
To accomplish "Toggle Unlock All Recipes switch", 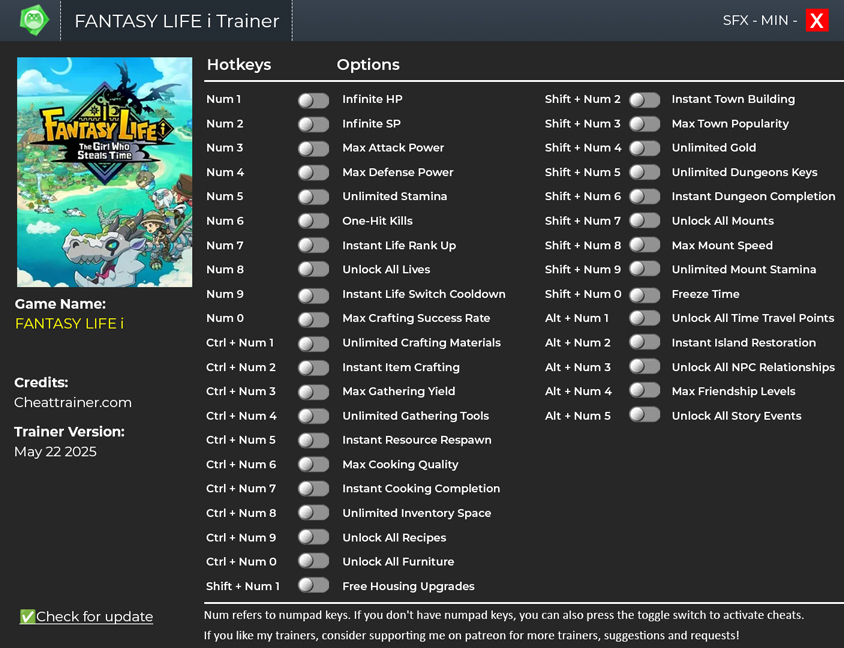I will tap(313, 538).
